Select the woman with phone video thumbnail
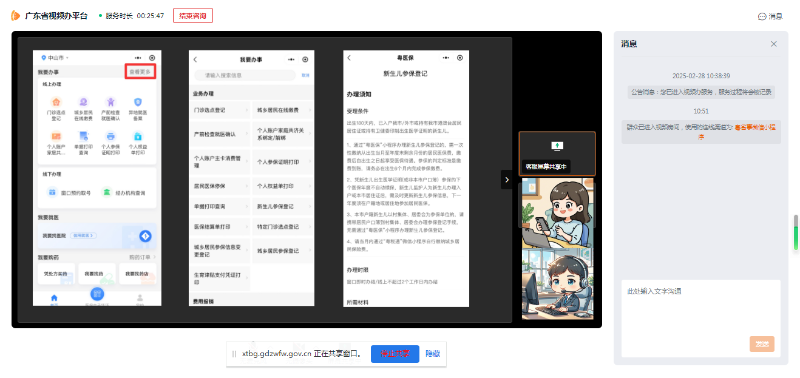The width and height of the screenshot is (800, 378). pos(557,212)
